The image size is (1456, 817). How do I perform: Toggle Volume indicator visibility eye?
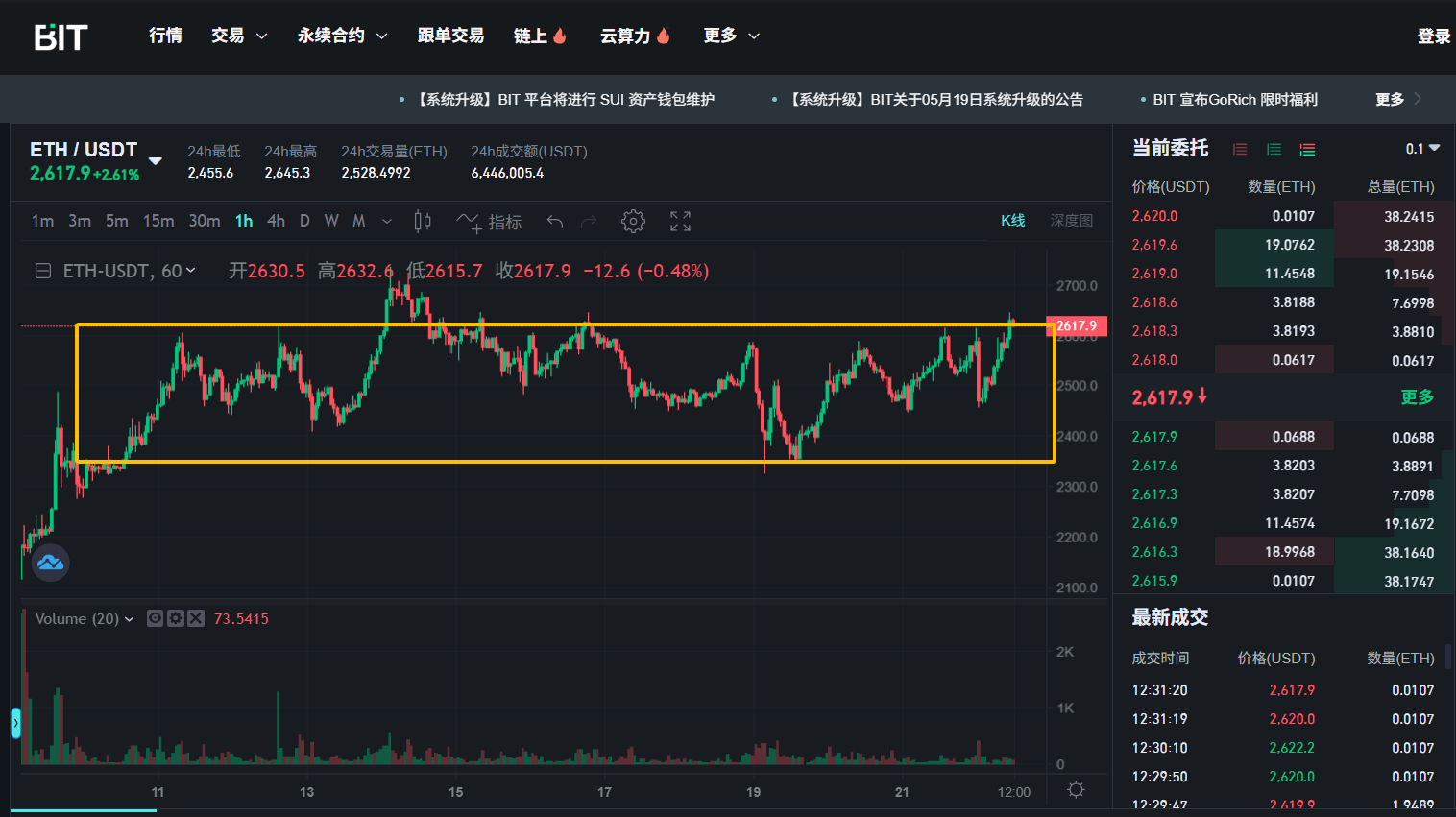pos(155,618)
